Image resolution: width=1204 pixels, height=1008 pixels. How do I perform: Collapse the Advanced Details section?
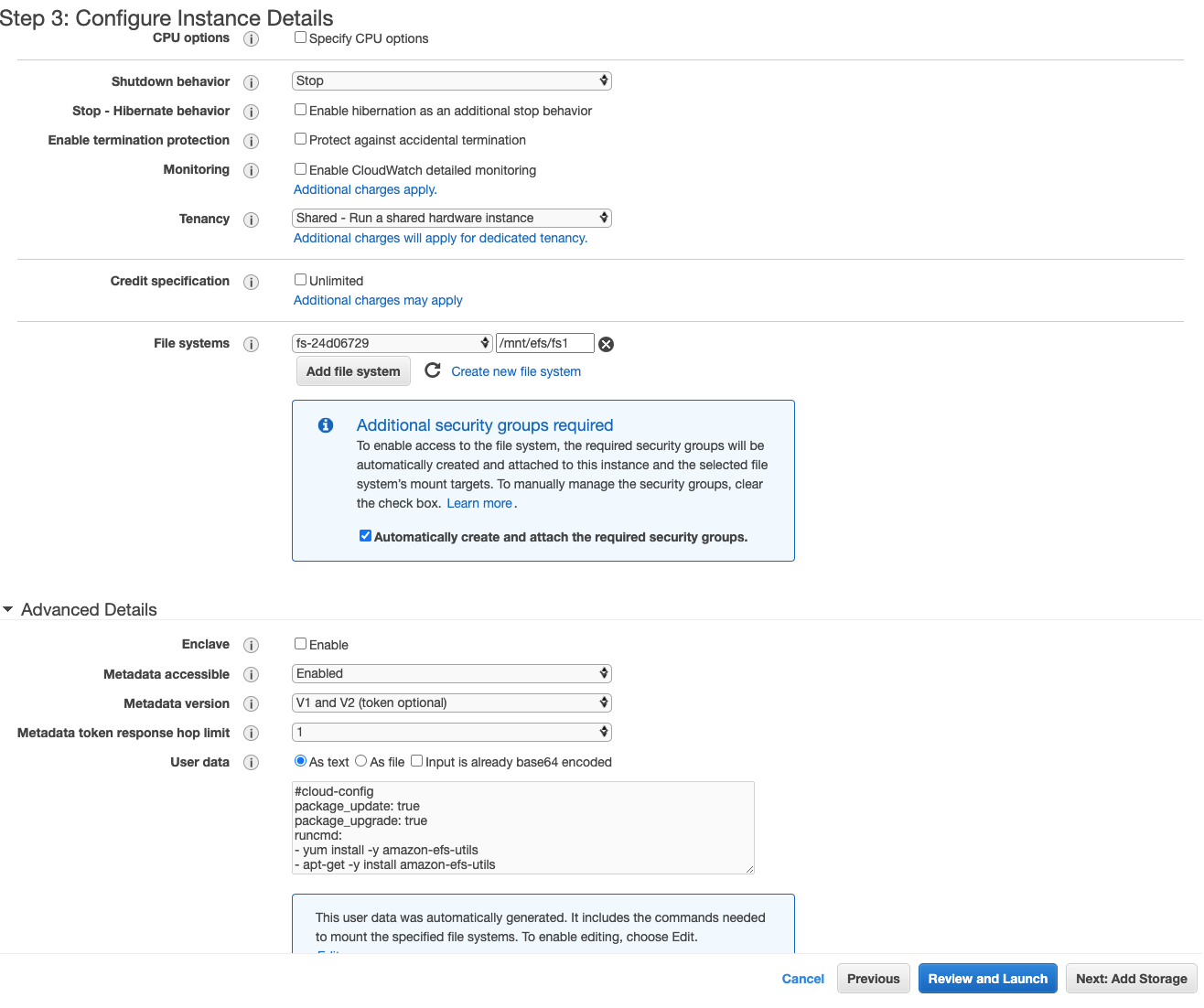click(x=9, y=609)
